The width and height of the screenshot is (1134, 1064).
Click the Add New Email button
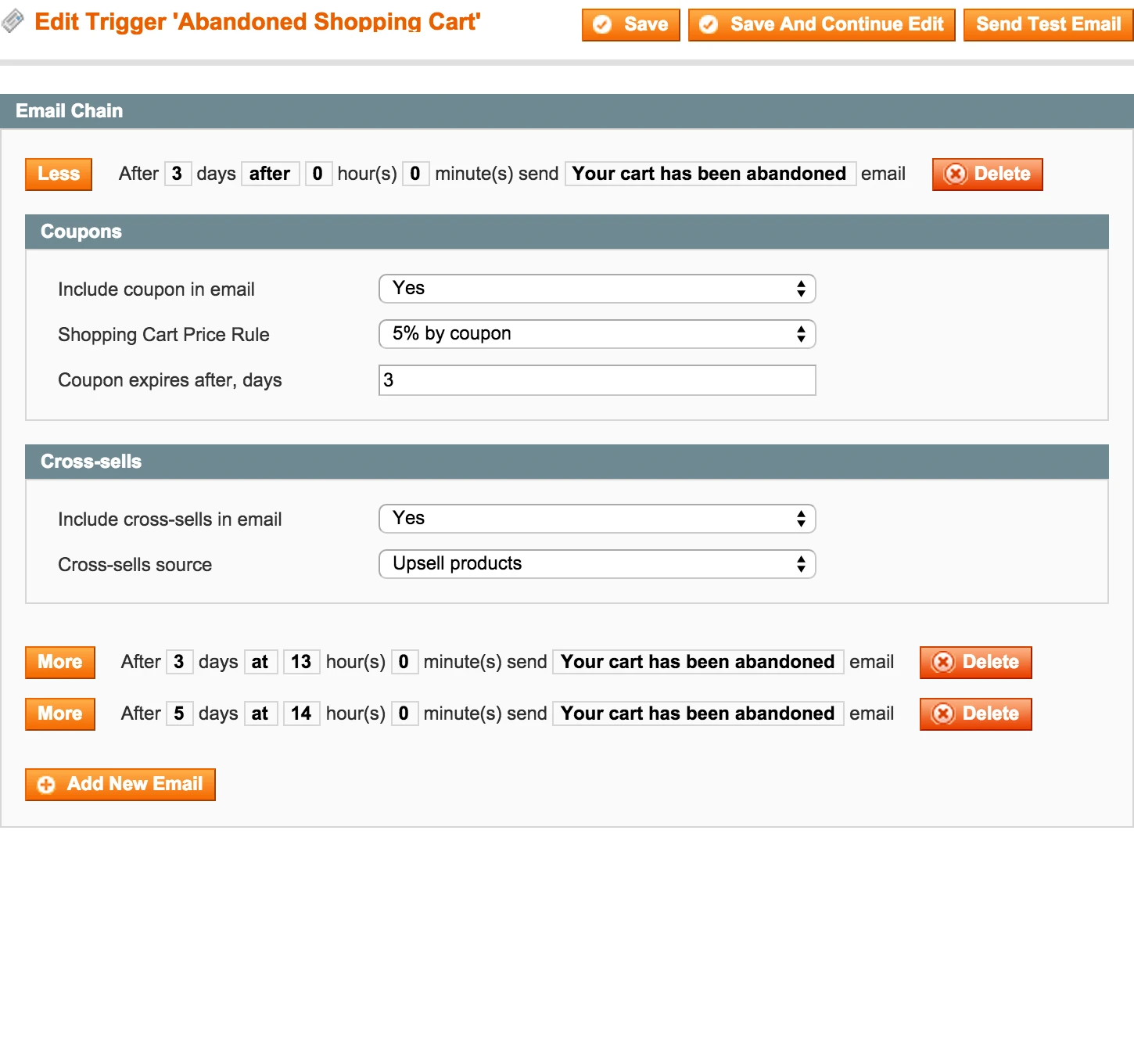click(x=120, y=784)
